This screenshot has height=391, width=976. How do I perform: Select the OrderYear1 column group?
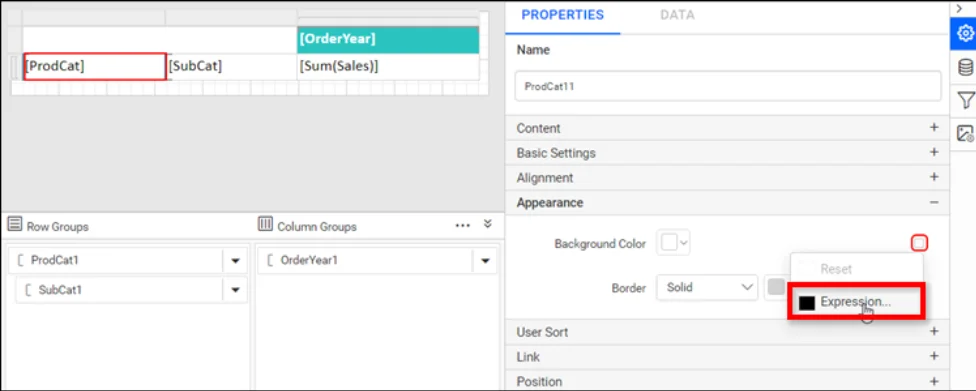click(x=365, y=261)
